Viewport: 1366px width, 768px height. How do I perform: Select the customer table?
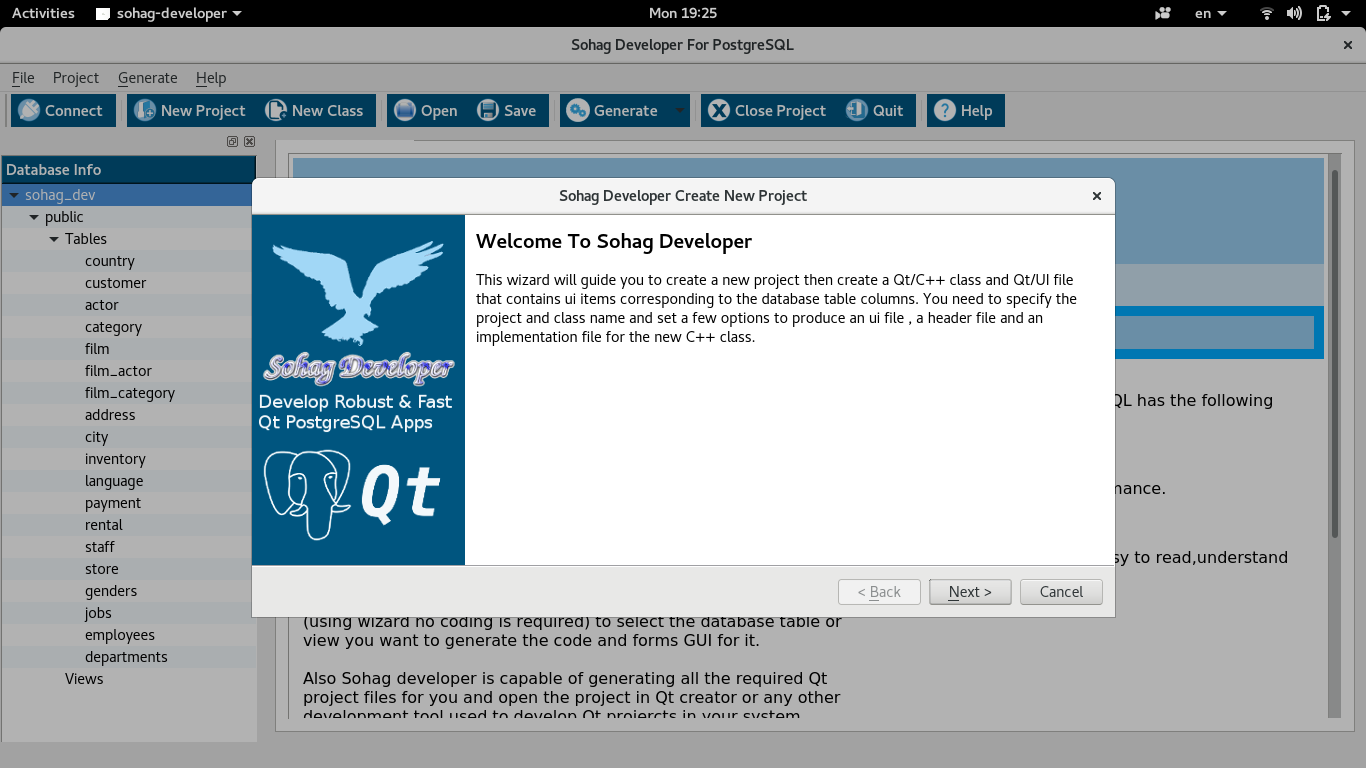click(x=116, y=283)
